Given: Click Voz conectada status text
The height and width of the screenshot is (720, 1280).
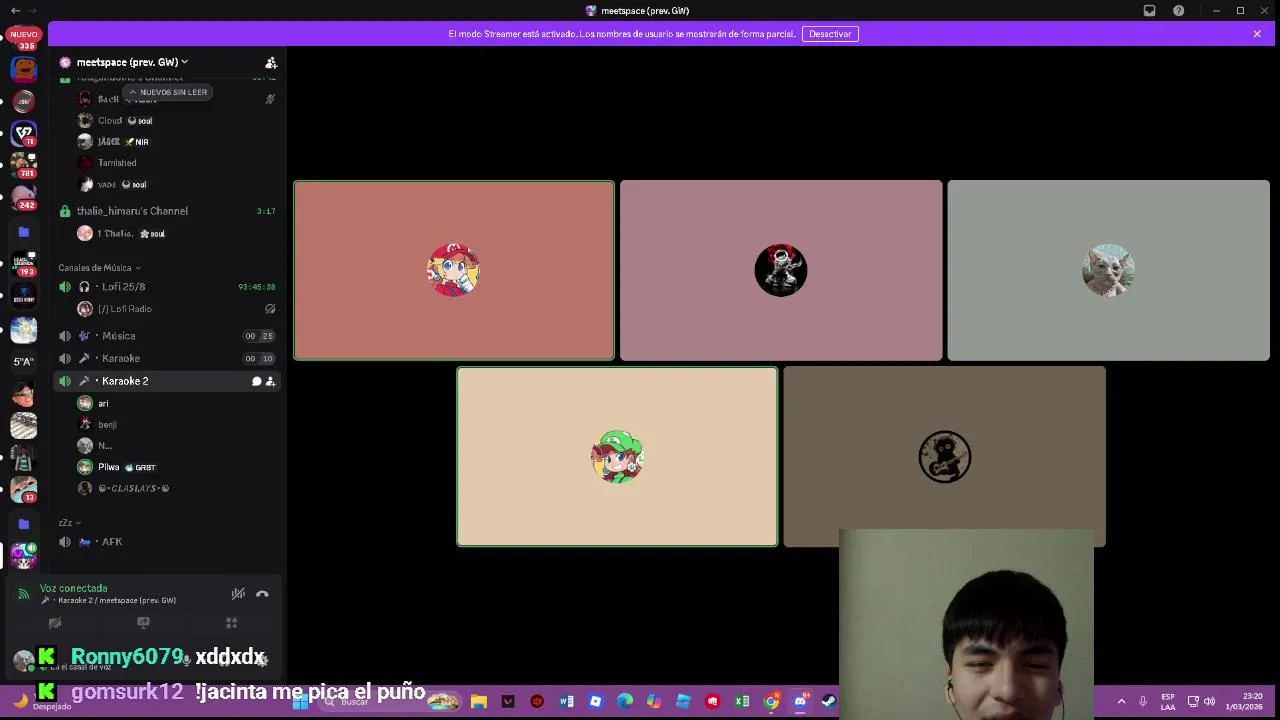Looking at the screenshot, I should pyautogui.click(x=74, y=588).
